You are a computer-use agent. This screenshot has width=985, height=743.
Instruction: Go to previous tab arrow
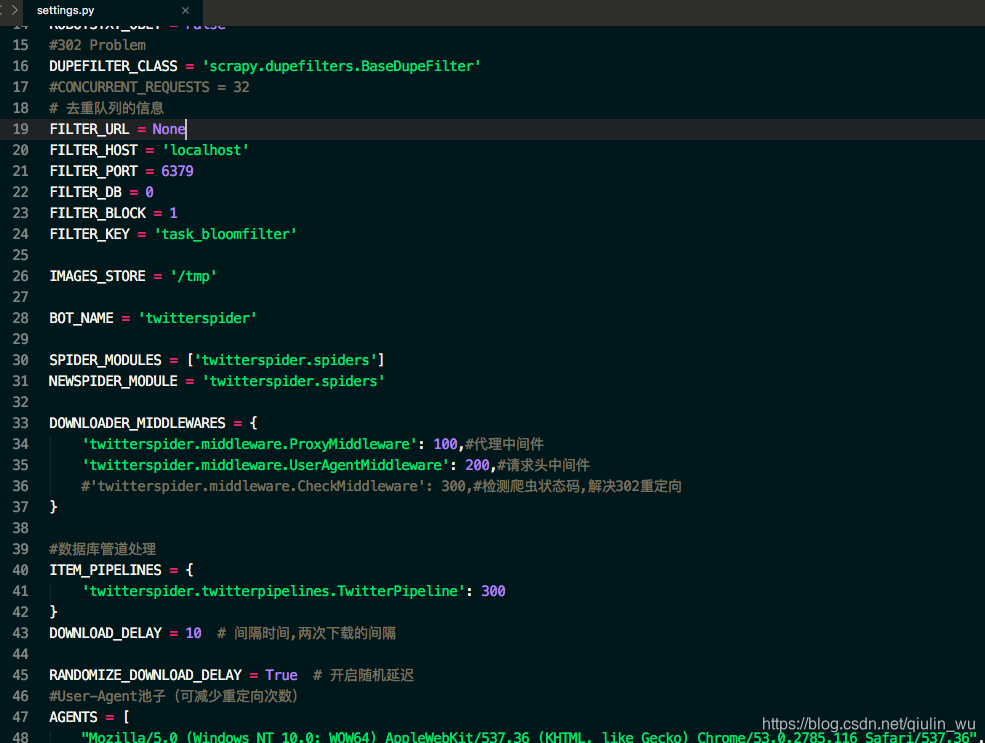tap(2, 10)
